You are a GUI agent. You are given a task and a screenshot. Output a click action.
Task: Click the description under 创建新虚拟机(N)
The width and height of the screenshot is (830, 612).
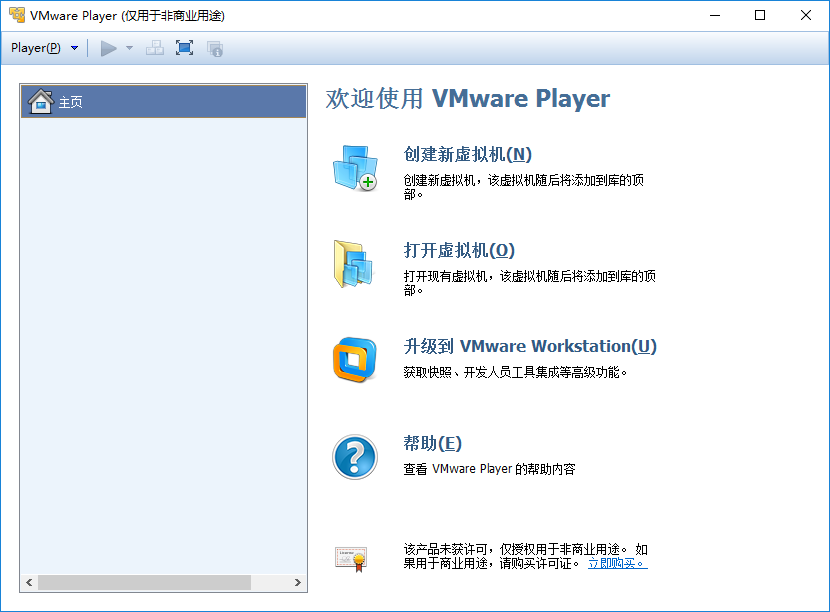point(524,187)
